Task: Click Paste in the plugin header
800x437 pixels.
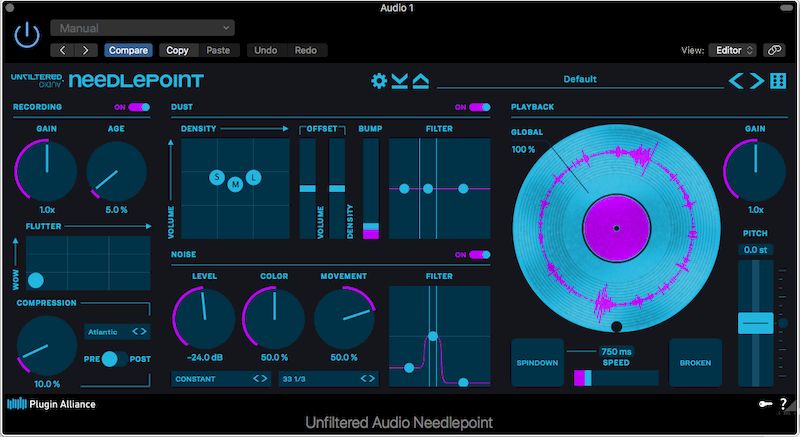Action: point(218,50)
